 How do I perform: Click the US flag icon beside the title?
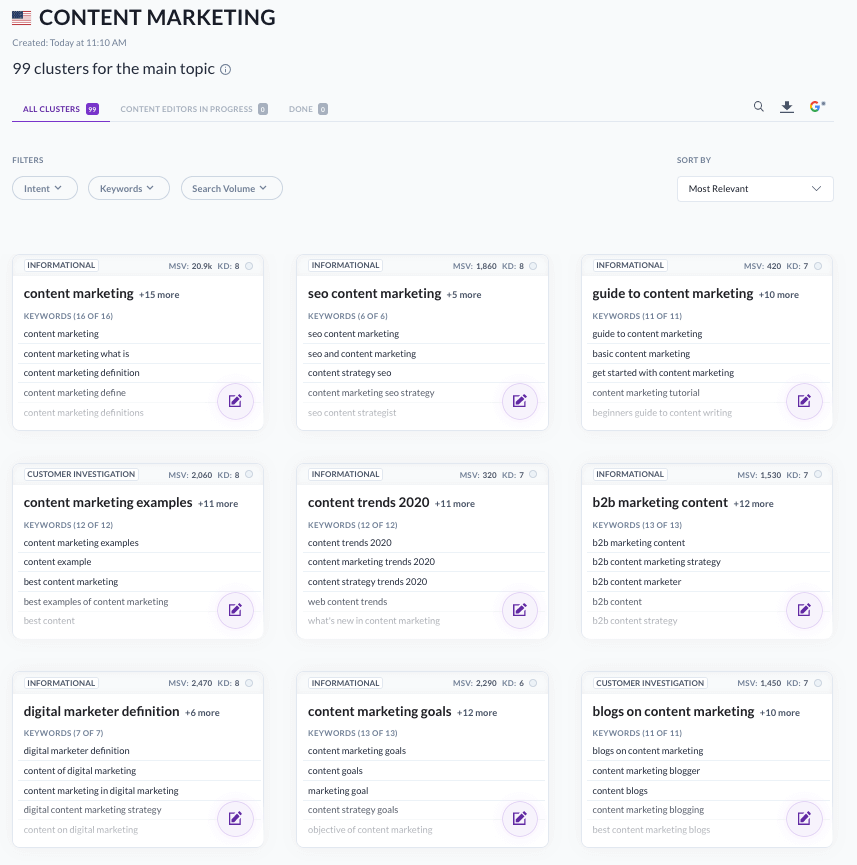pyautogui.click(x=21, y=17)
